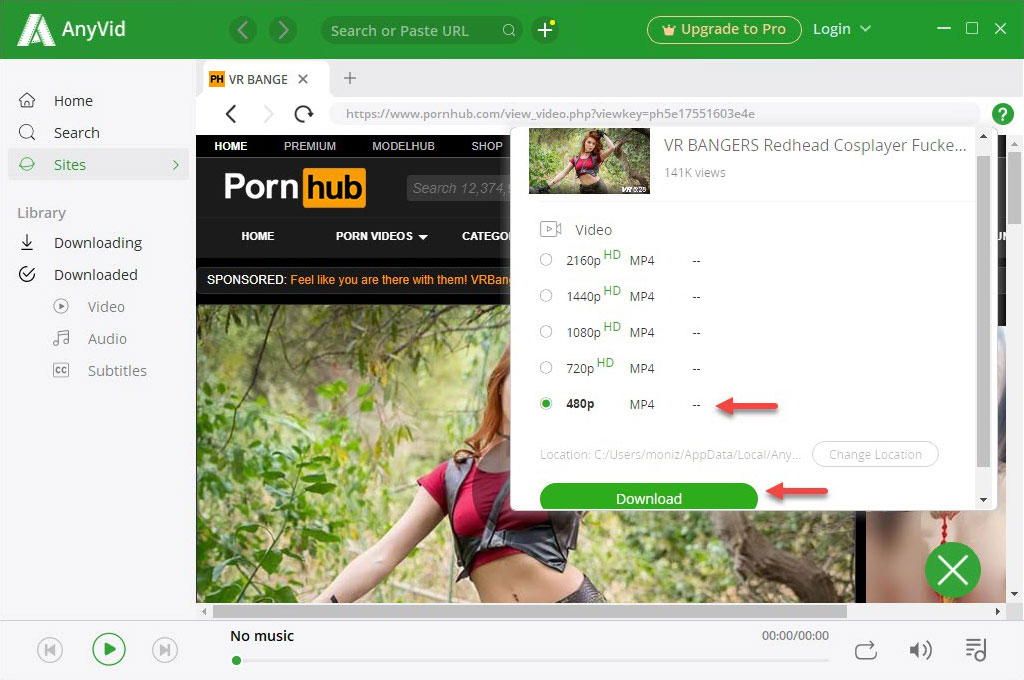Close the popup with green X button
Viewport: 1024px width, 680px height.
pyautogui.click(x=953, y=570)
